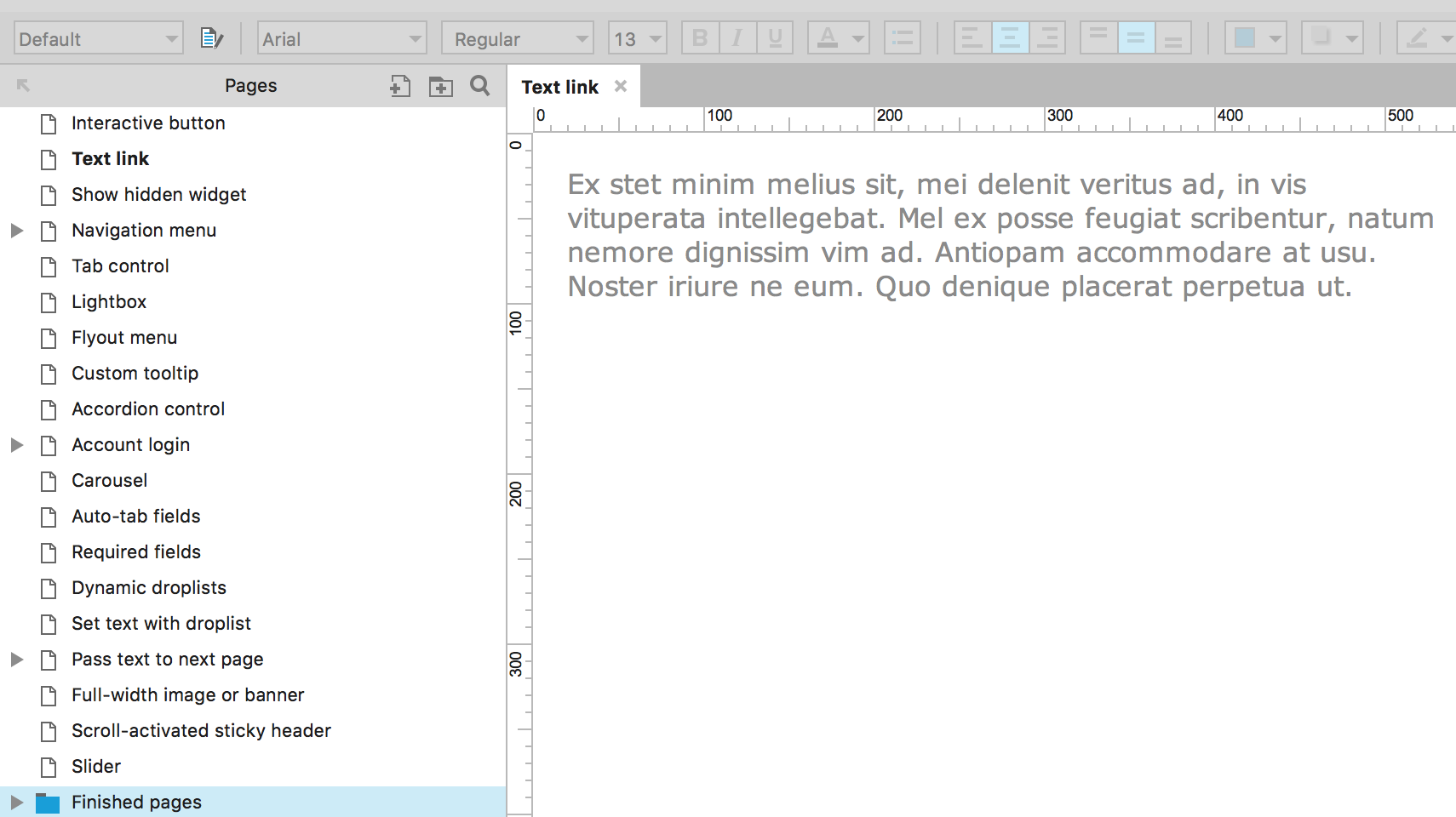This screenshot has height=817, width=1456.
Task: Select the paragraph text widget on canvas
Action: [1000, 235]
